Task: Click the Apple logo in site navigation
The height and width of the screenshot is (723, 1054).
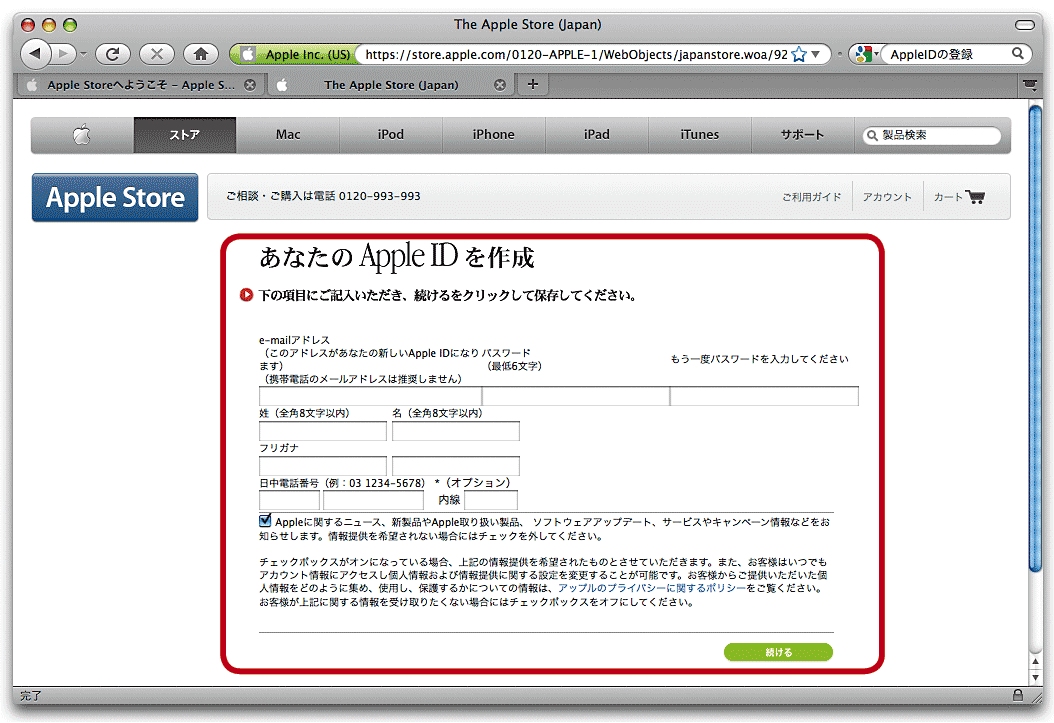Action: tap(82, 135)
